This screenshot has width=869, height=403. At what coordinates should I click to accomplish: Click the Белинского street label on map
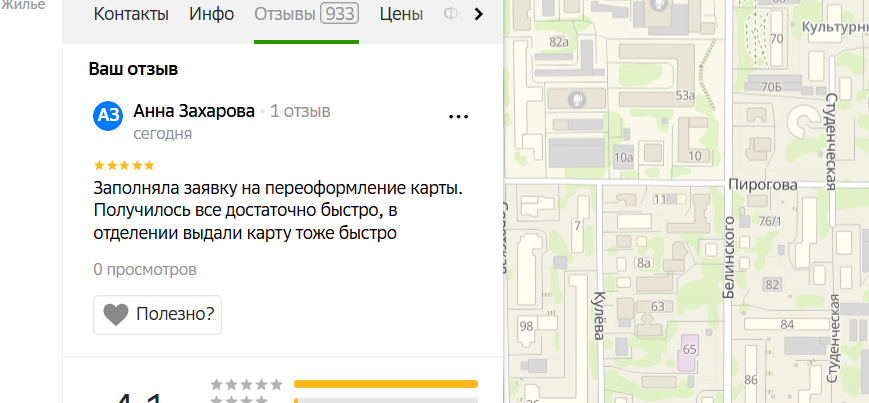(728, 257)
